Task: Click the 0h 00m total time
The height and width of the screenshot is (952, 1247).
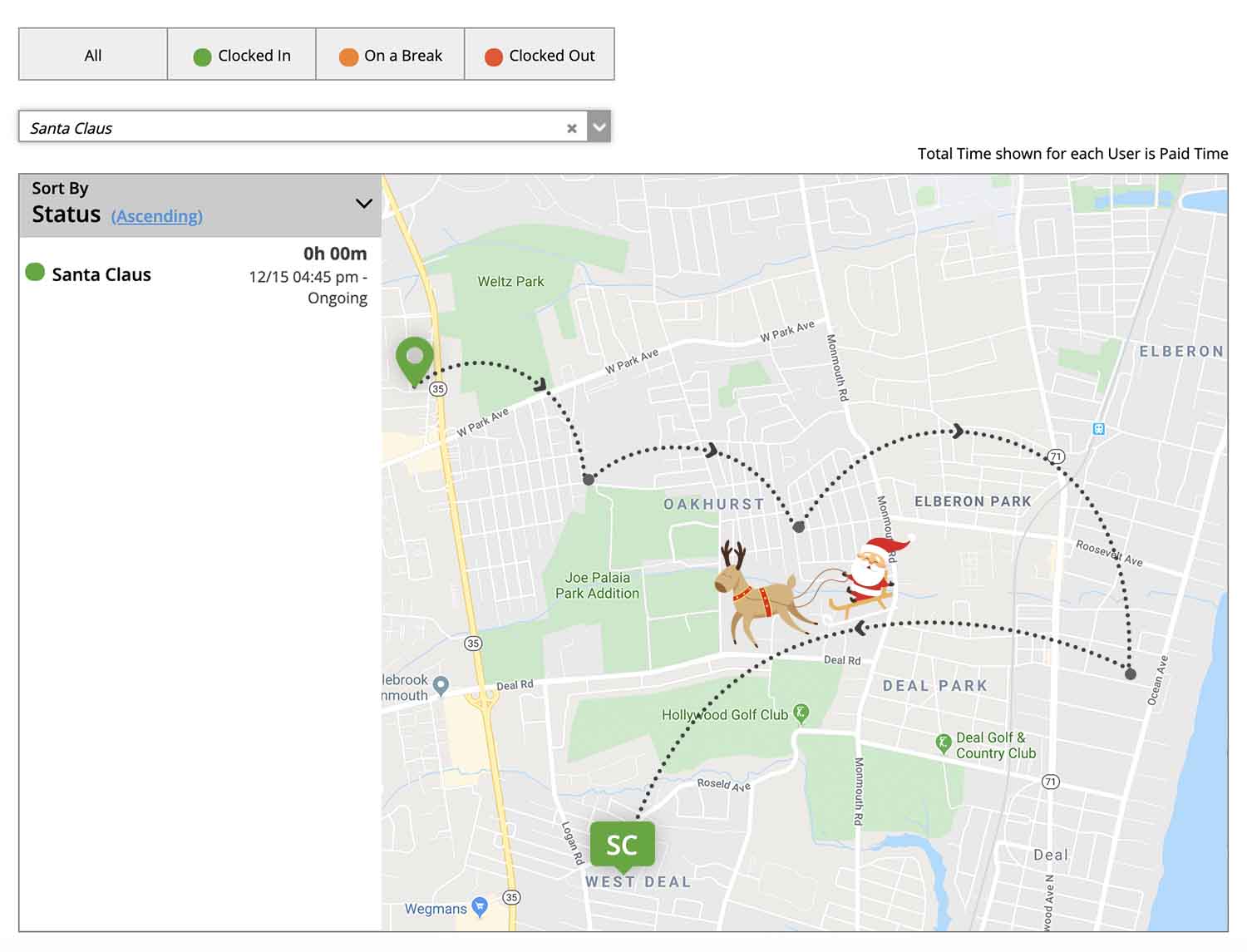Action: pyautogui.click(x=335, y=254)
